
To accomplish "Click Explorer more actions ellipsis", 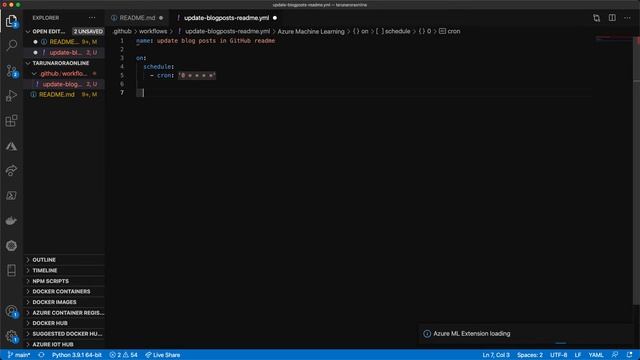I will pyautogui.click(x=92, y=18).
